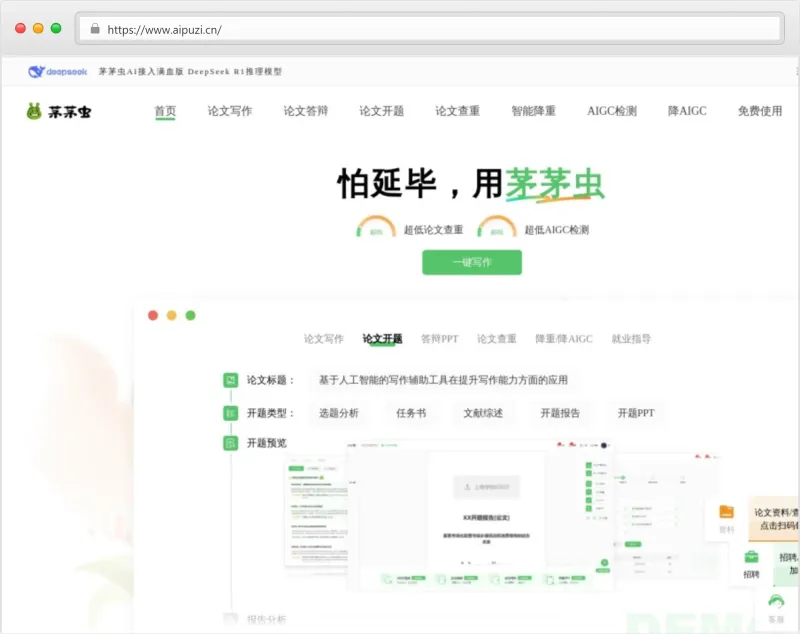Click the 开题类型 step icon
The width and height of the screenshot is (800, 634).
pos(231,413)
